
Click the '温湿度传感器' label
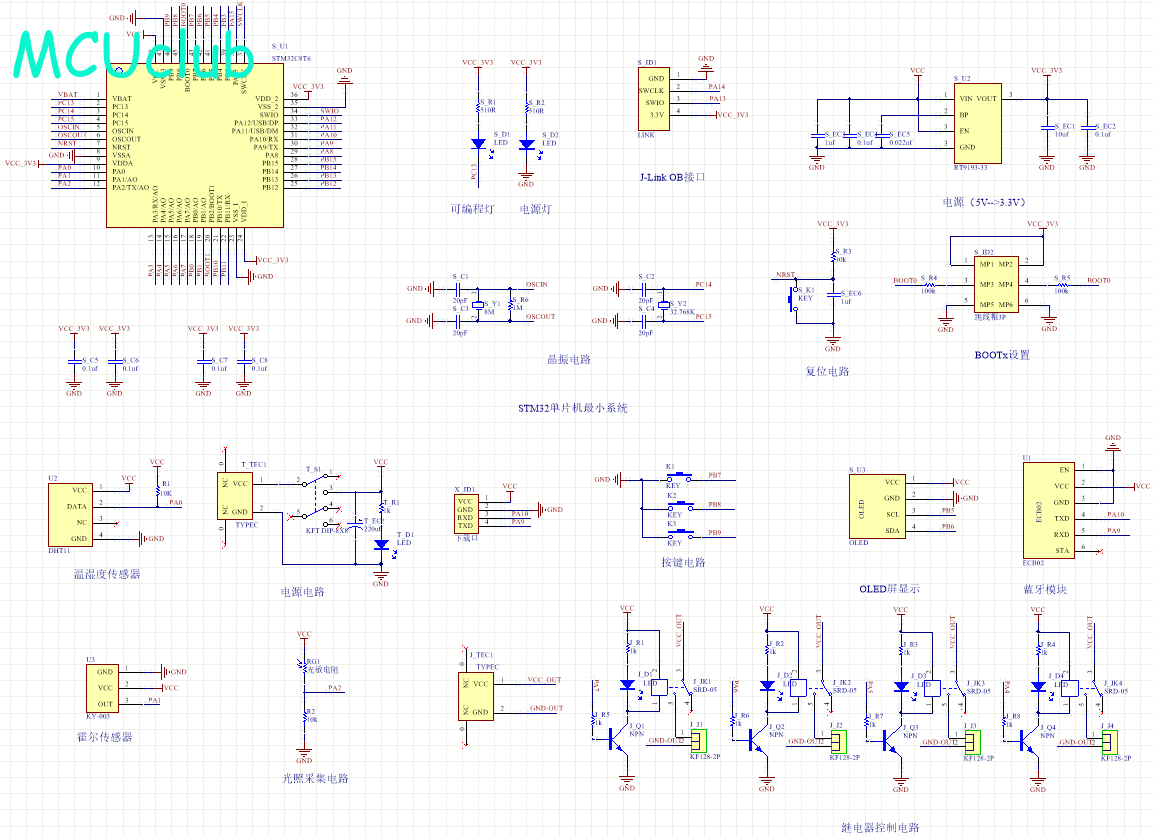tap(107, 574)
